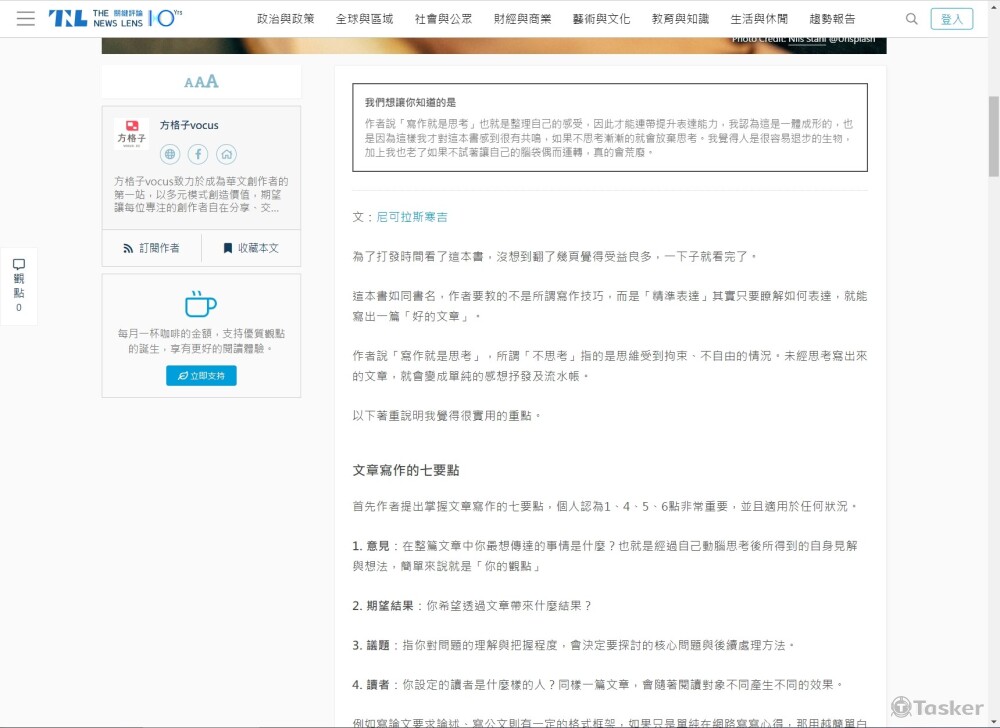Expand the 教育與知識 category menu
The height and width of the screenshot is (728, 1000).
[680, 17]
